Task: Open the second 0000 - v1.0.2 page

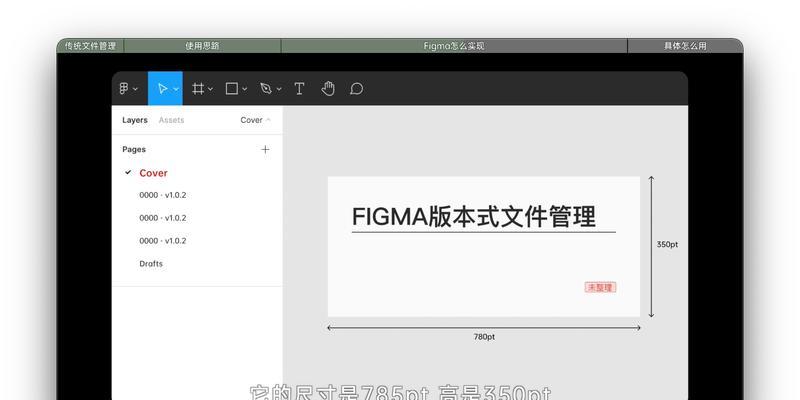Action: (x=163, y=218)
